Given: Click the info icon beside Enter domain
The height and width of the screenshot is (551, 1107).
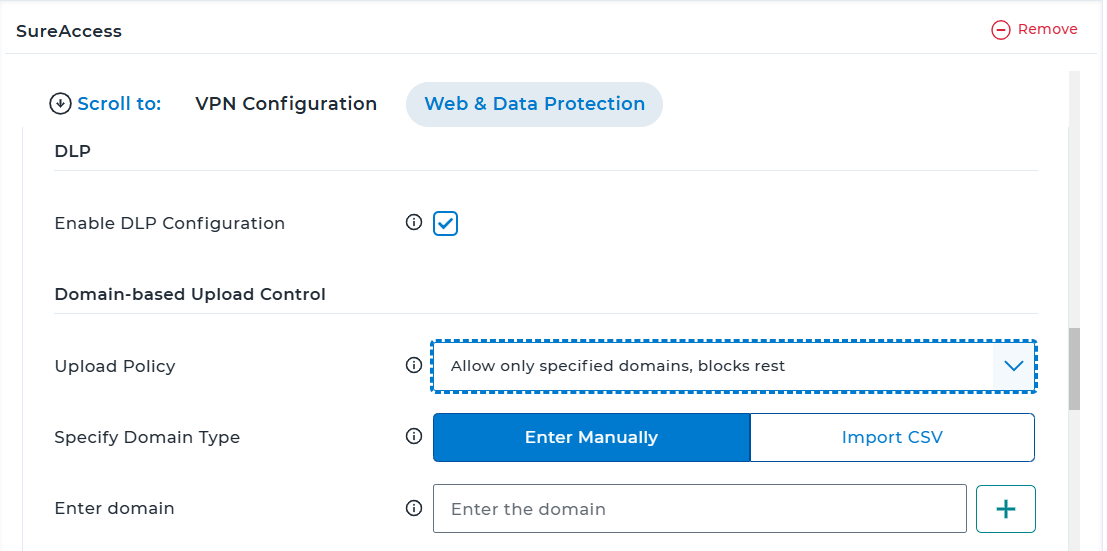Looking at the screenshot, I should click(414, 508).
